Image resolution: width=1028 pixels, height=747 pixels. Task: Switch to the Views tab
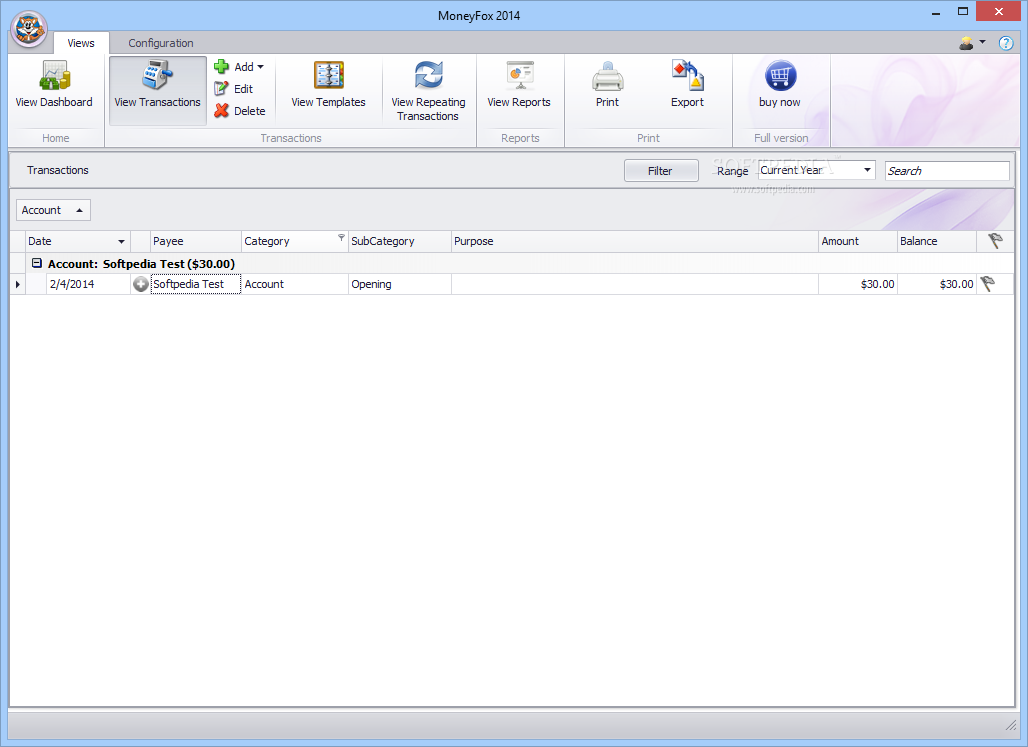[x=81, y=43]
